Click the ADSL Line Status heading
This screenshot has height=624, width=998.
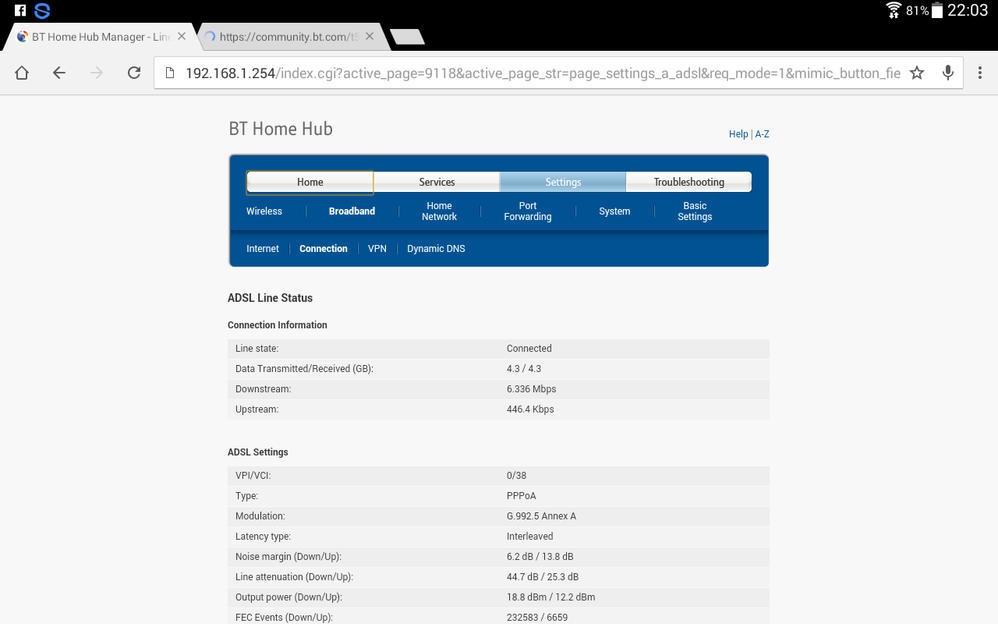coord(270,298)
